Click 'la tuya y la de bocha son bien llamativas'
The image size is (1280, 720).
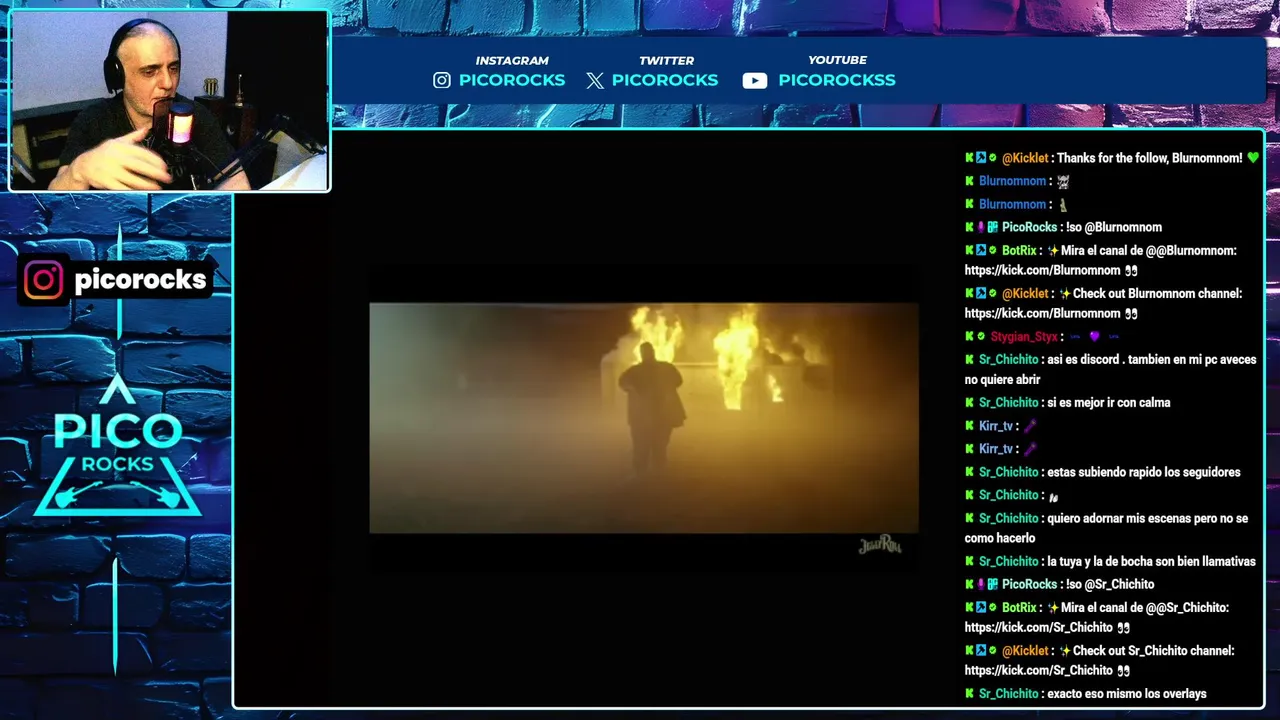(x=1151, y=562)
